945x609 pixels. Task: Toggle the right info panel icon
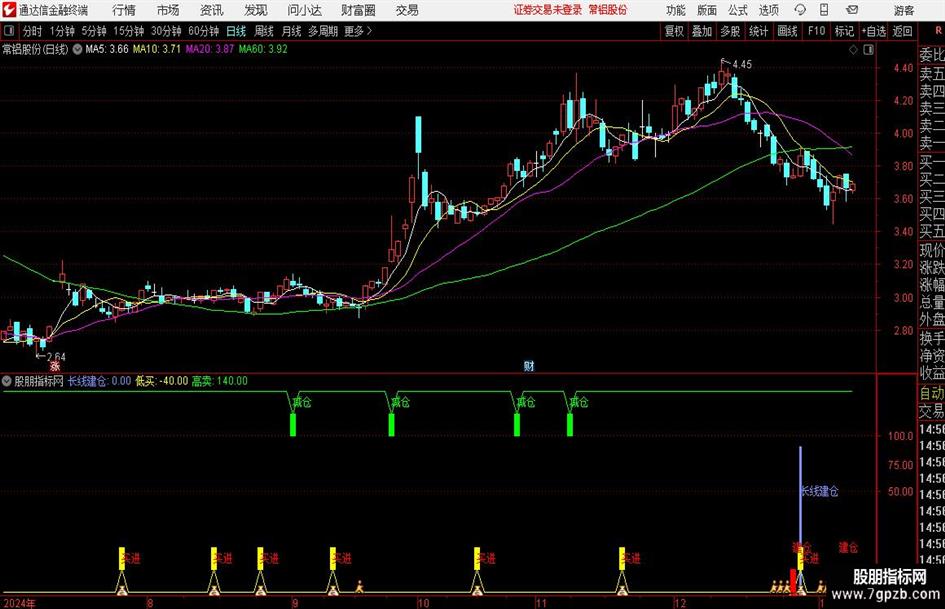tap(868, 50)
